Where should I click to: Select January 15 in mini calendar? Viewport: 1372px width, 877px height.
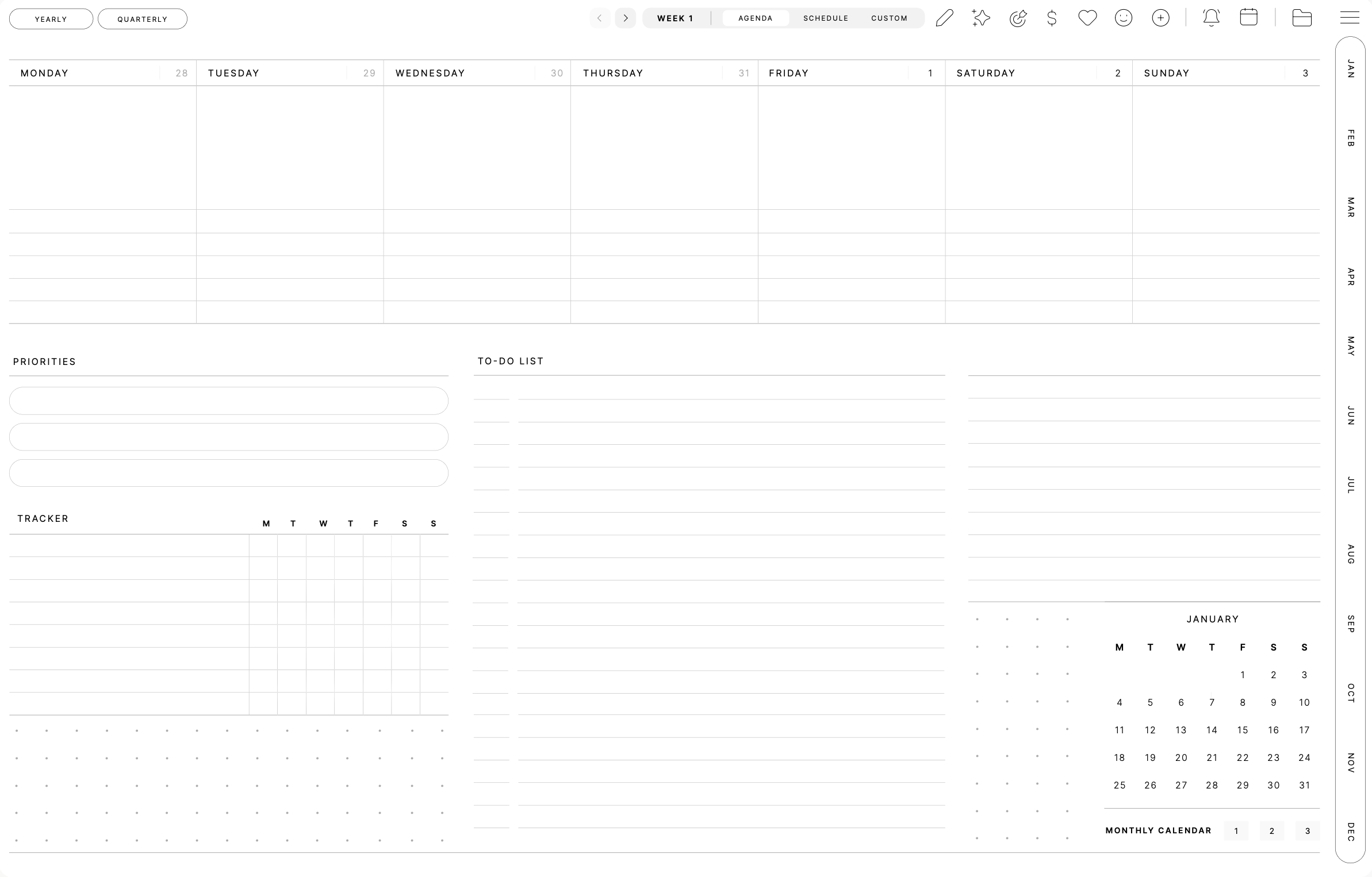(1243, 730)
